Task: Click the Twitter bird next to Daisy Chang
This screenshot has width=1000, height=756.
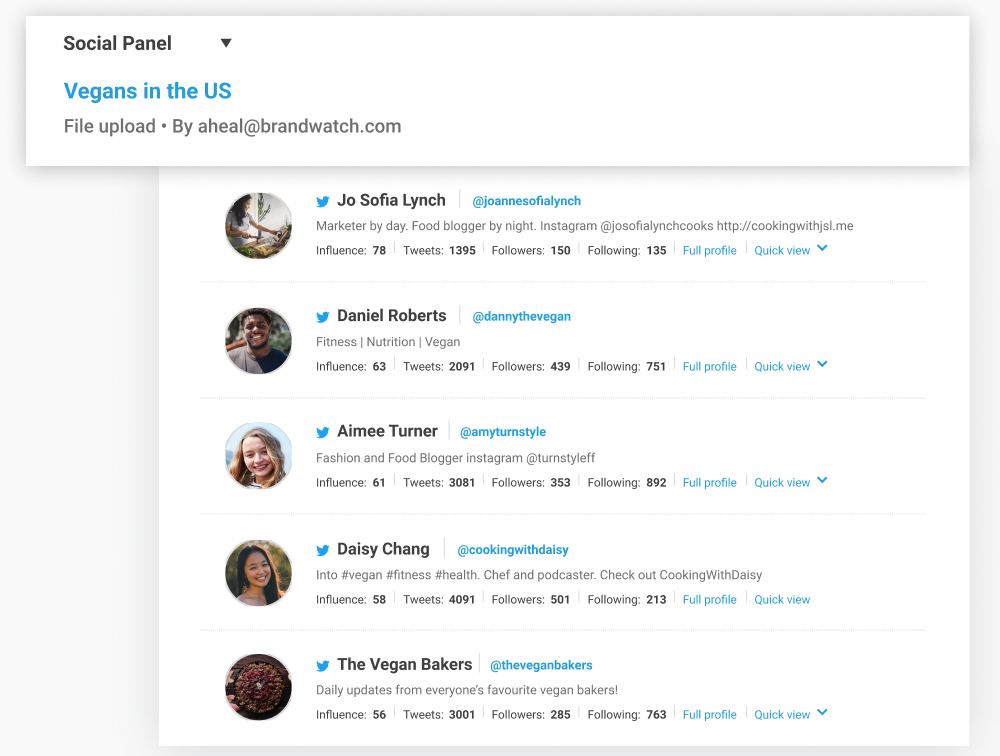Action: tap(323, 550)
